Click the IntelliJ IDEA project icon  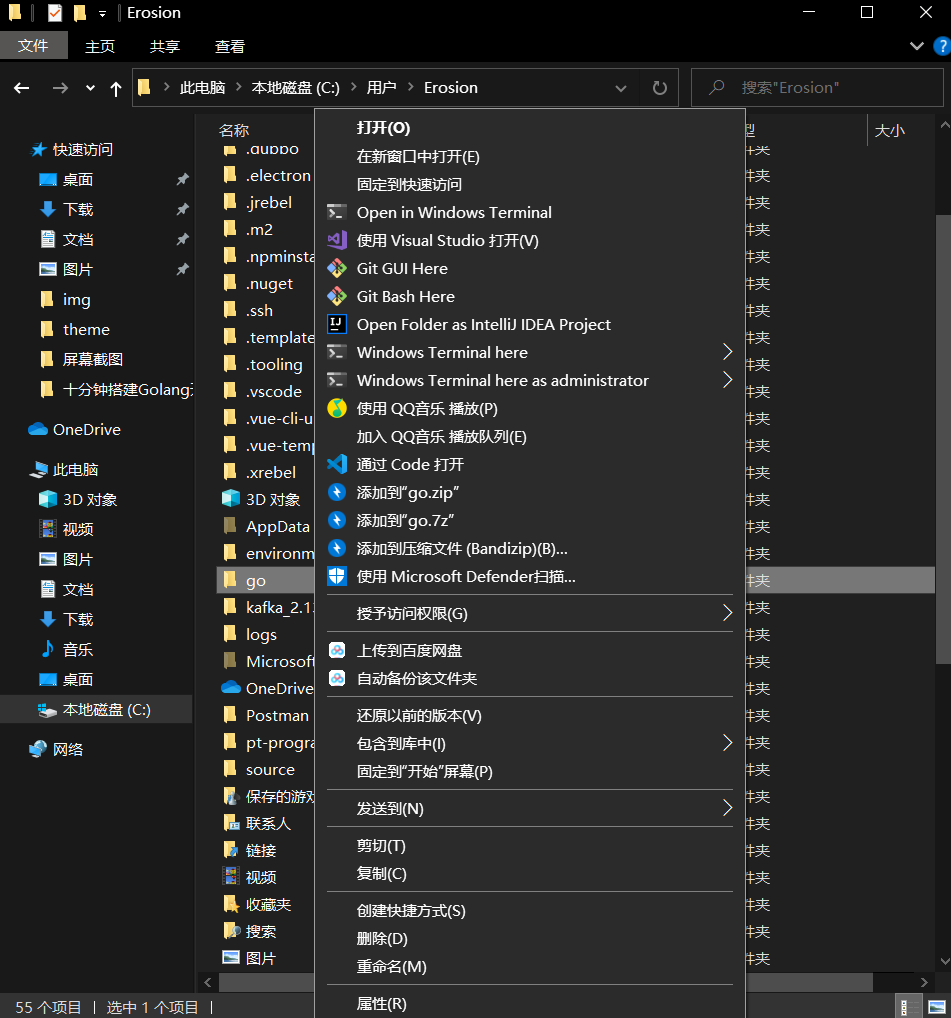337,324
